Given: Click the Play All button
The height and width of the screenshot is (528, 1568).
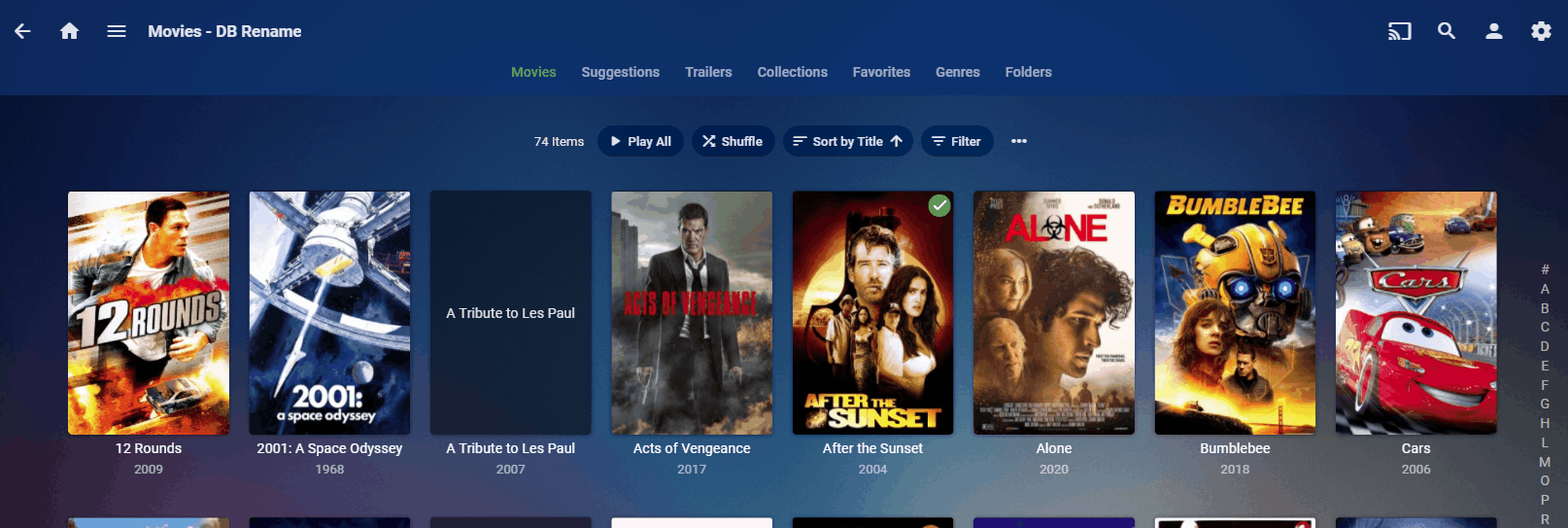Looking at the screenshot, I should pyautogui.click(x=640, y=141).
